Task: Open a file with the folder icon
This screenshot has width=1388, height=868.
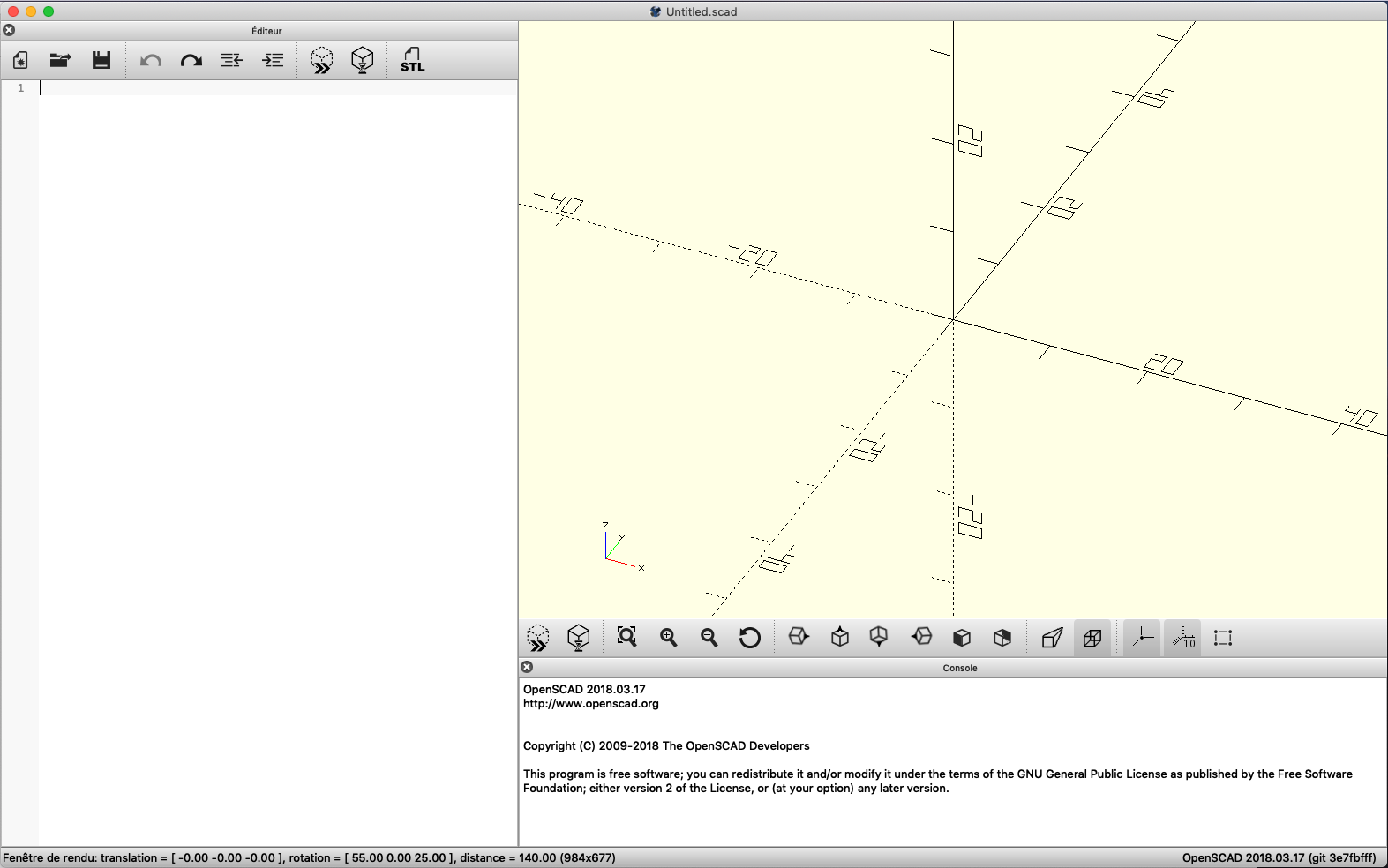Action: 60,60
